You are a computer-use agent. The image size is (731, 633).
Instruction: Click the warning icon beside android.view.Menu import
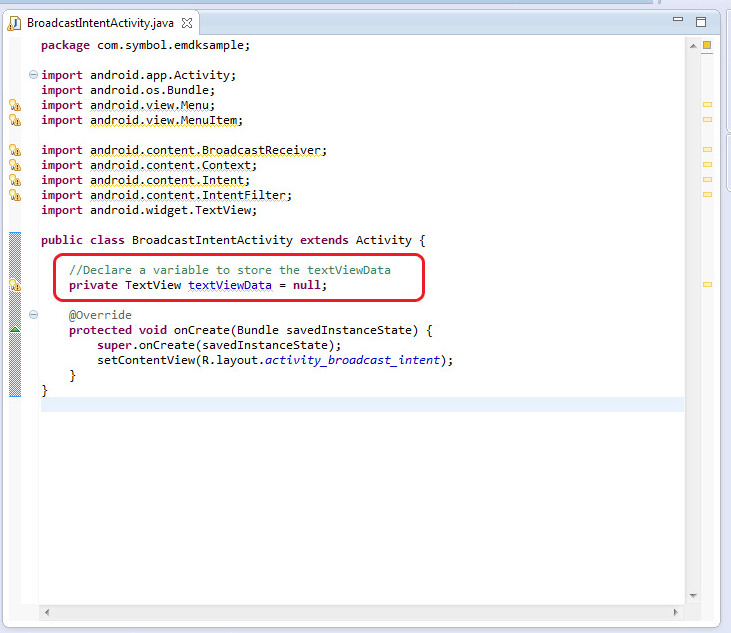[x=15, y=105]
